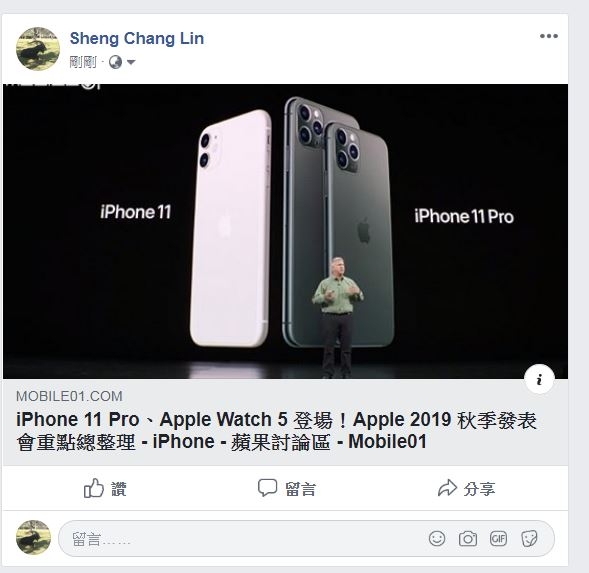The width and height of the screenshot is (589, 573).
Task: Click the speech bubble comment icon
Action: (x=267, y=488)
